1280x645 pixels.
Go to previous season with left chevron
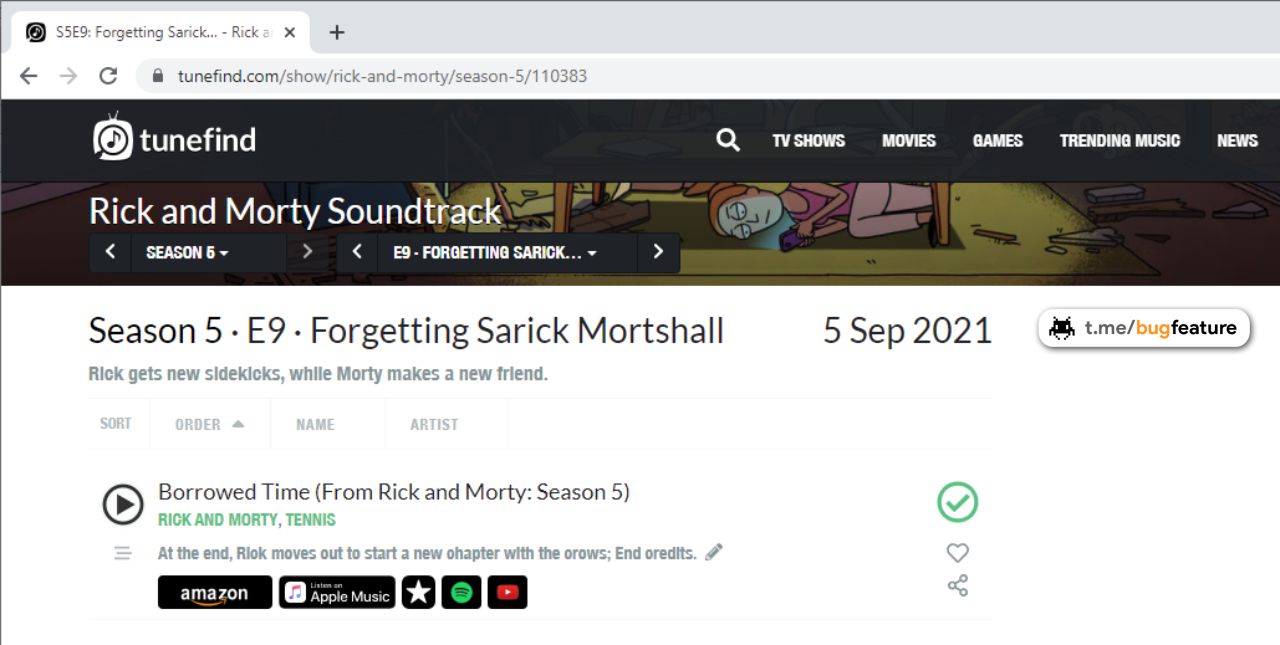point(110,252)
